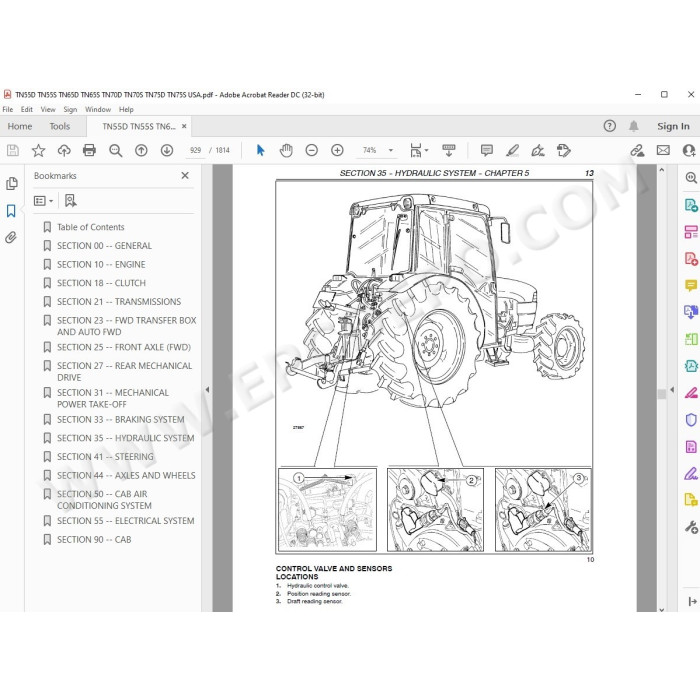Activate the hand pan tool
The height and width of the screenshot is (700, 700).
(x=286, y=150)
